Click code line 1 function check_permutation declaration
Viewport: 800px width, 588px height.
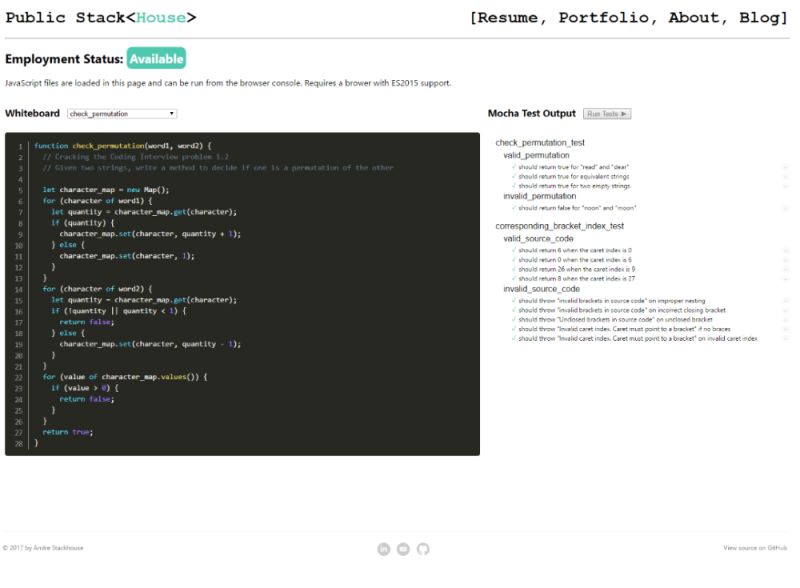click(x=122, y=146)
